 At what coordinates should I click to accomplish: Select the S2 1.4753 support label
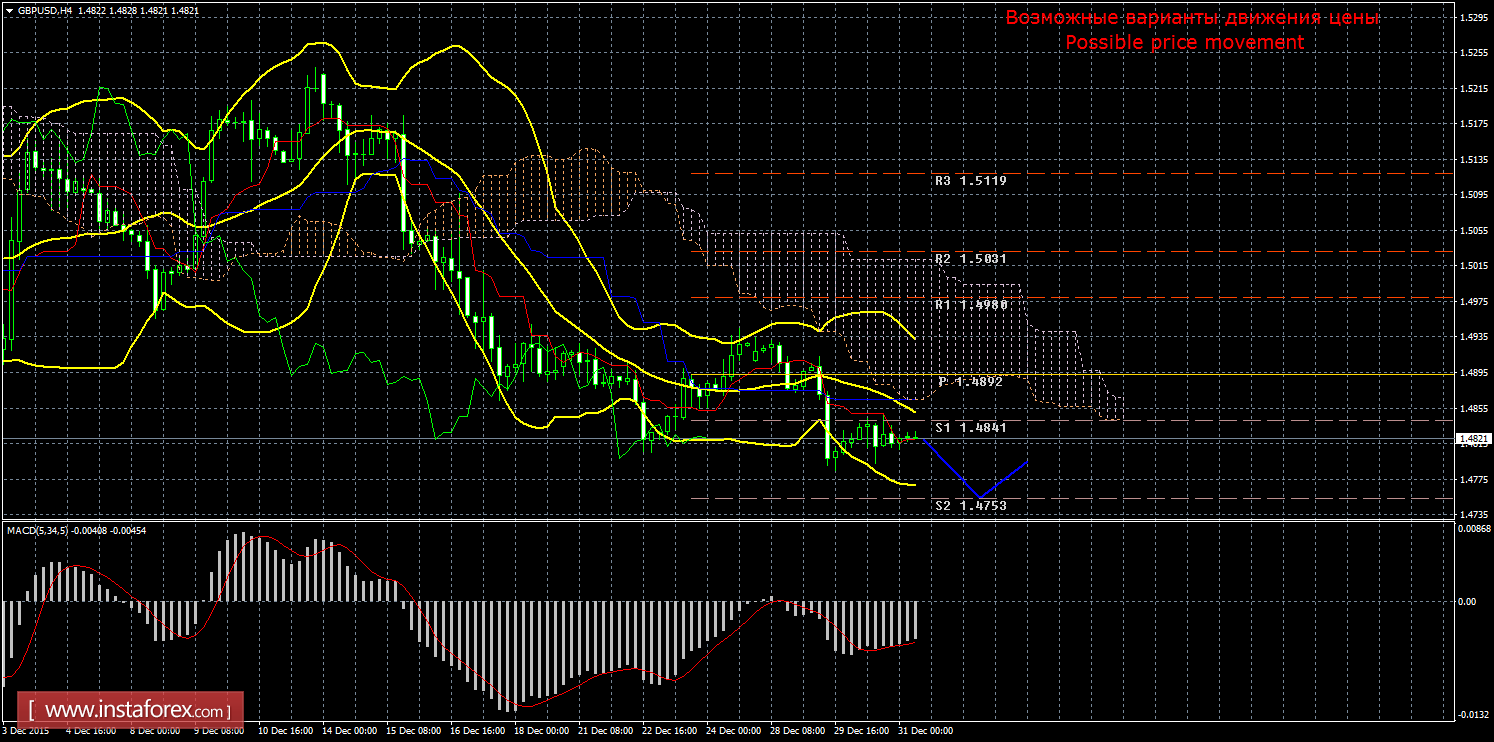pos(970,506)
